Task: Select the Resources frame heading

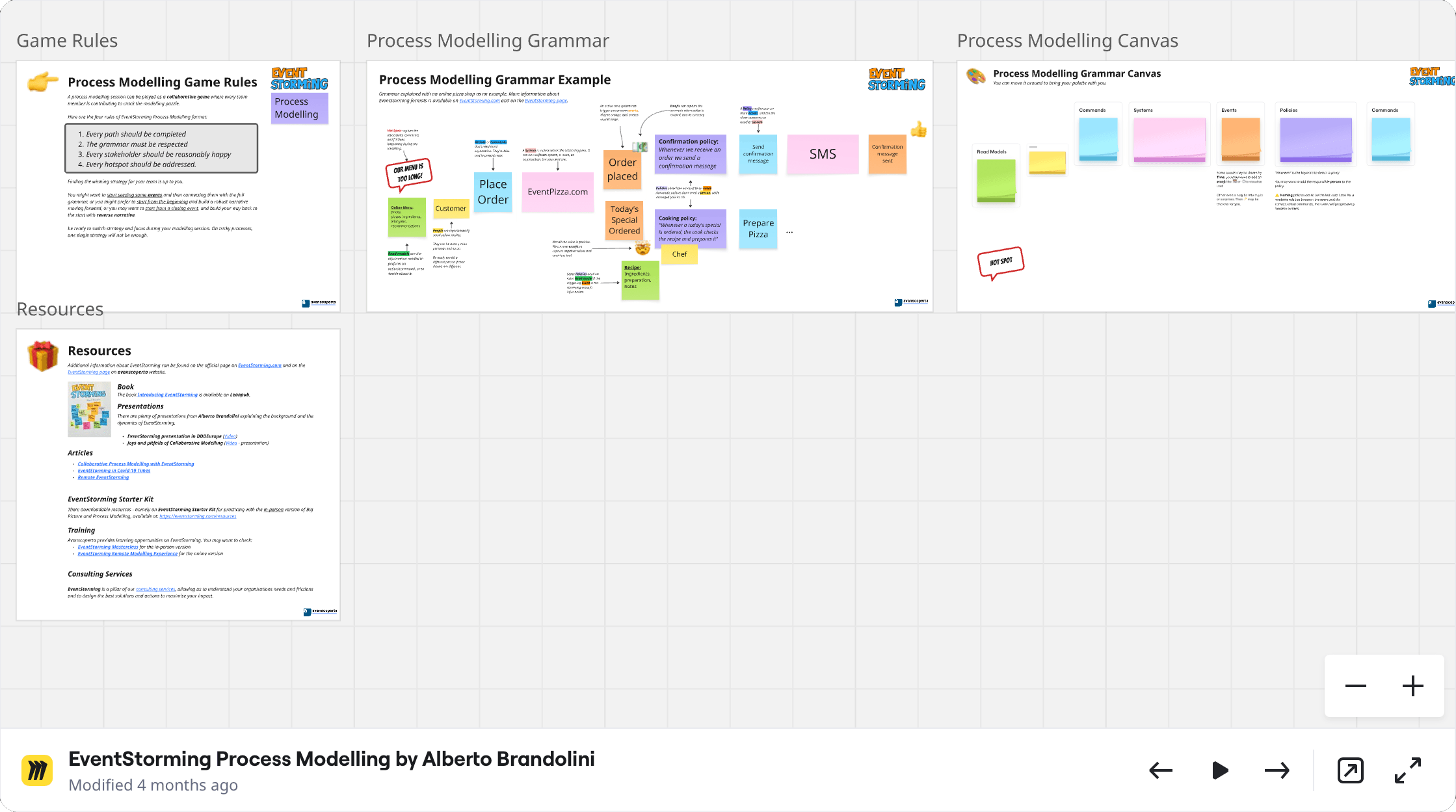Action: (60, 309)
